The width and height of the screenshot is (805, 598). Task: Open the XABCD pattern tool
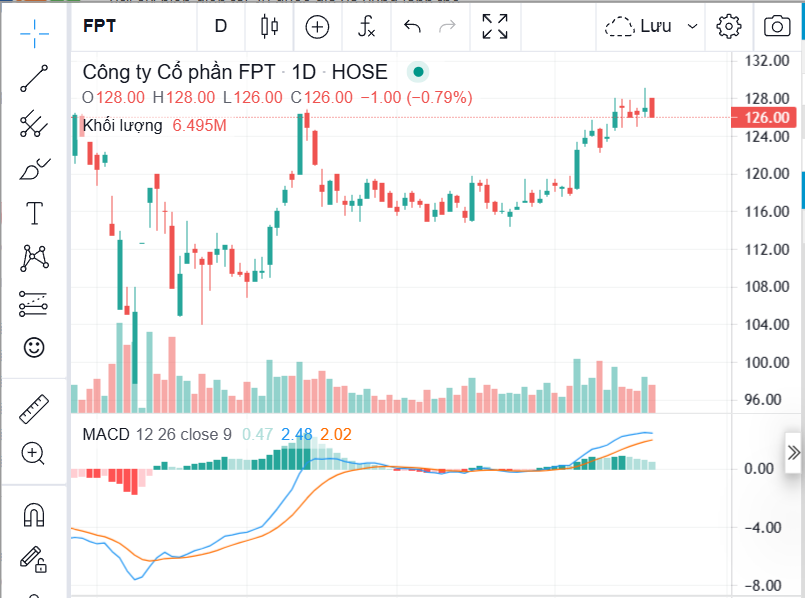[x=34, y=258]
